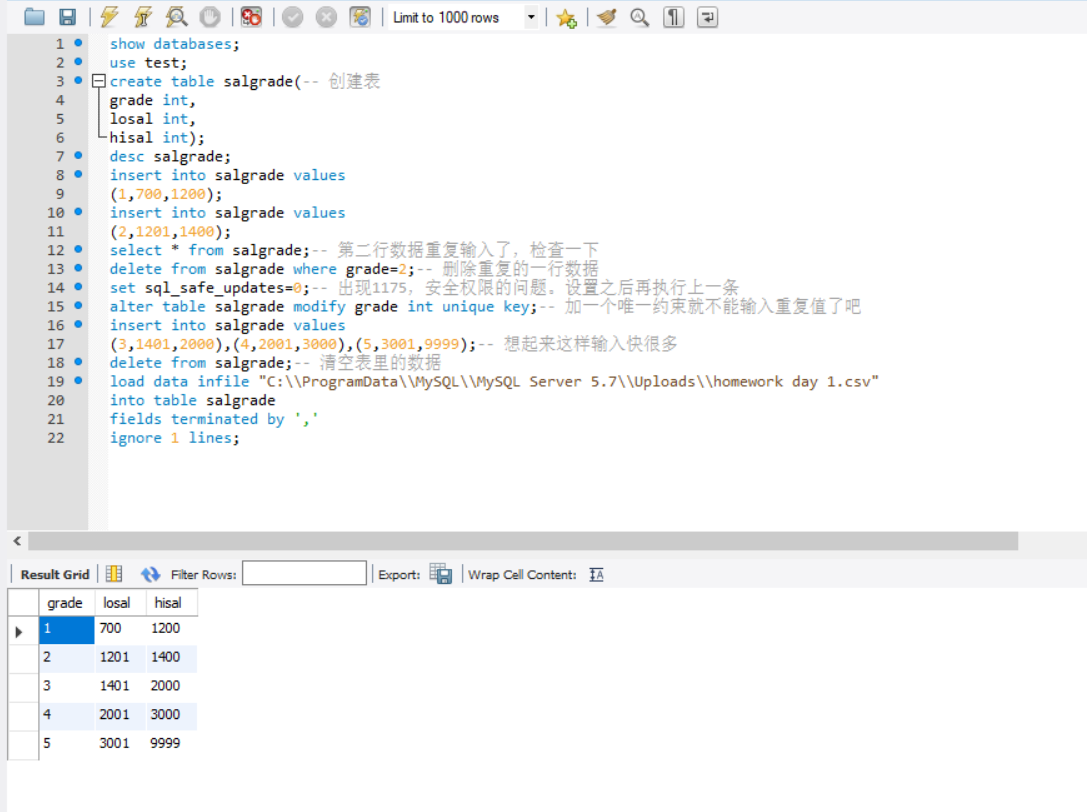Execute the query with the lightning bolt icon
This screenshot has height=812, width=1087.
110,17
